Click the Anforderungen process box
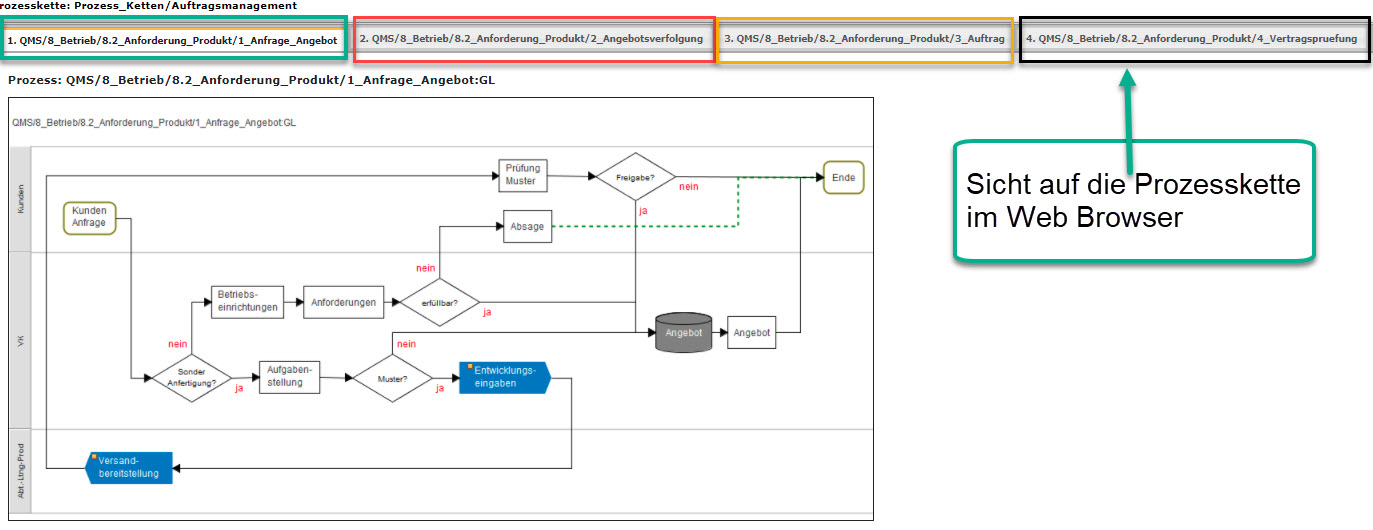The height and width of the screenshot is (530, 1373). (343, 302)
